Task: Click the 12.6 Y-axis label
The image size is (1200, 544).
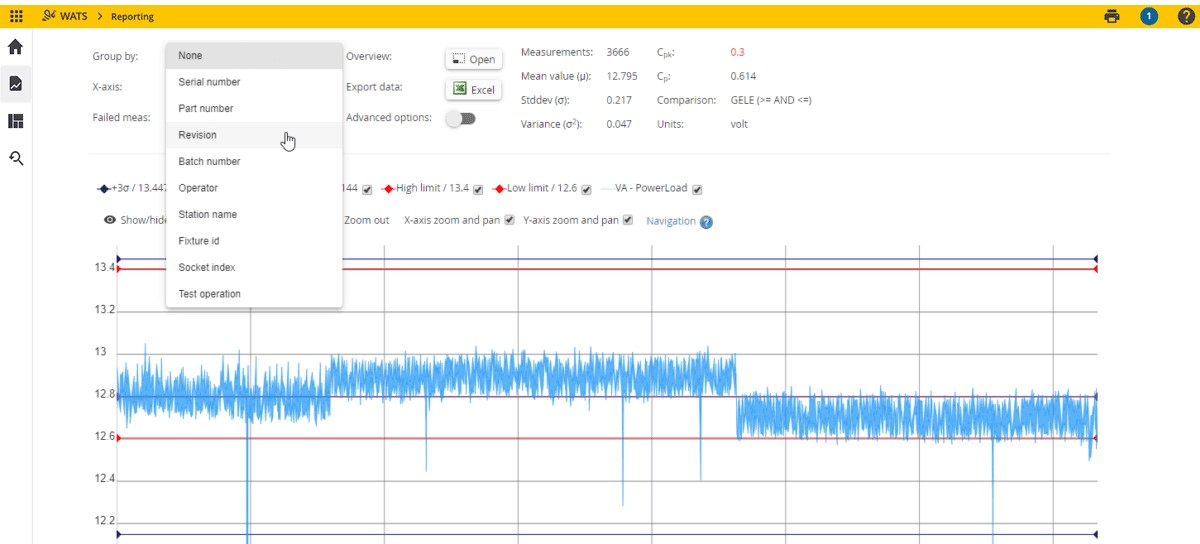Action: tap(104, 436)
